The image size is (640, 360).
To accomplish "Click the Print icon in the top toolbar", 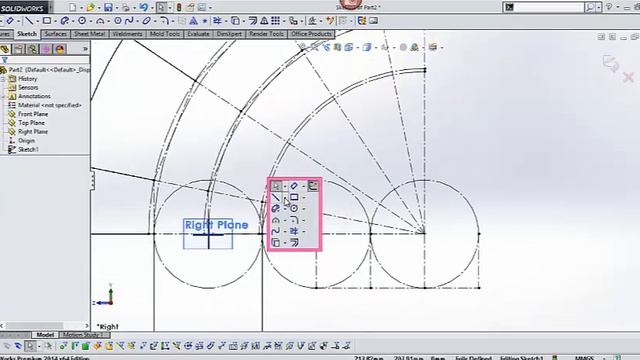I will (126, 7).
